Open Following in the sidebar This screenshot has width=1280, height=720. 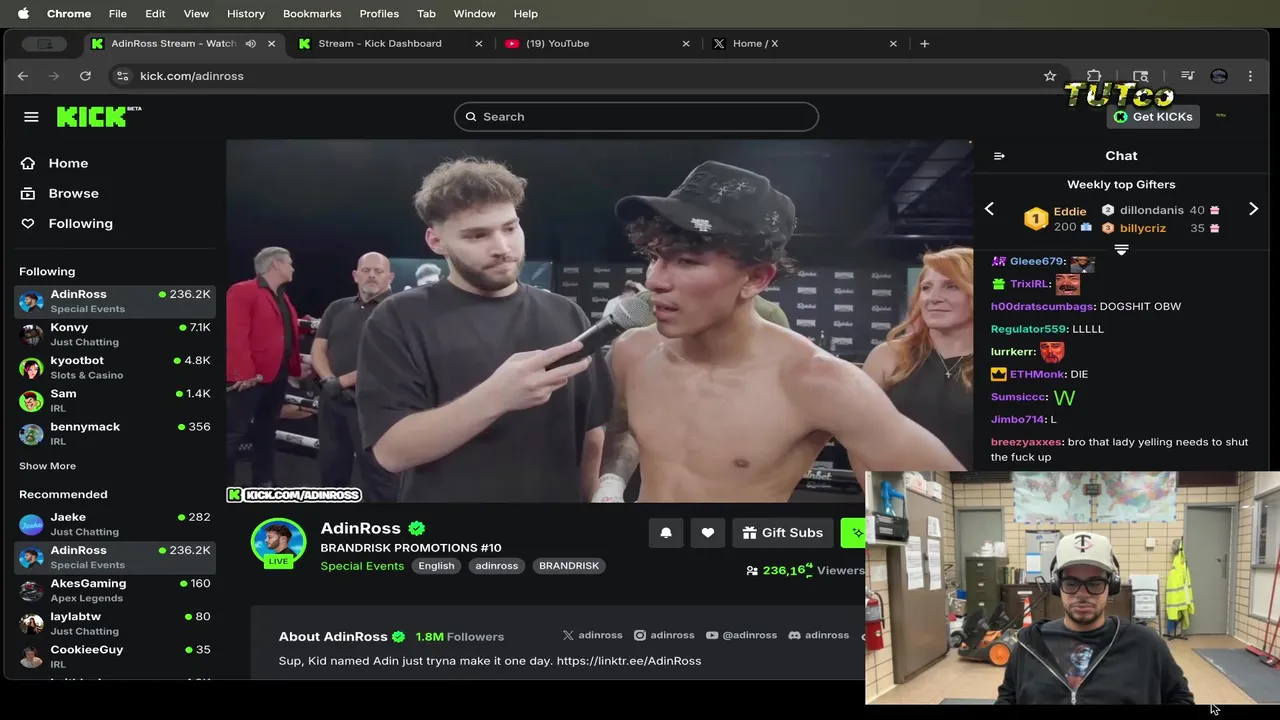pyautogui.click(x=67, y=223)
